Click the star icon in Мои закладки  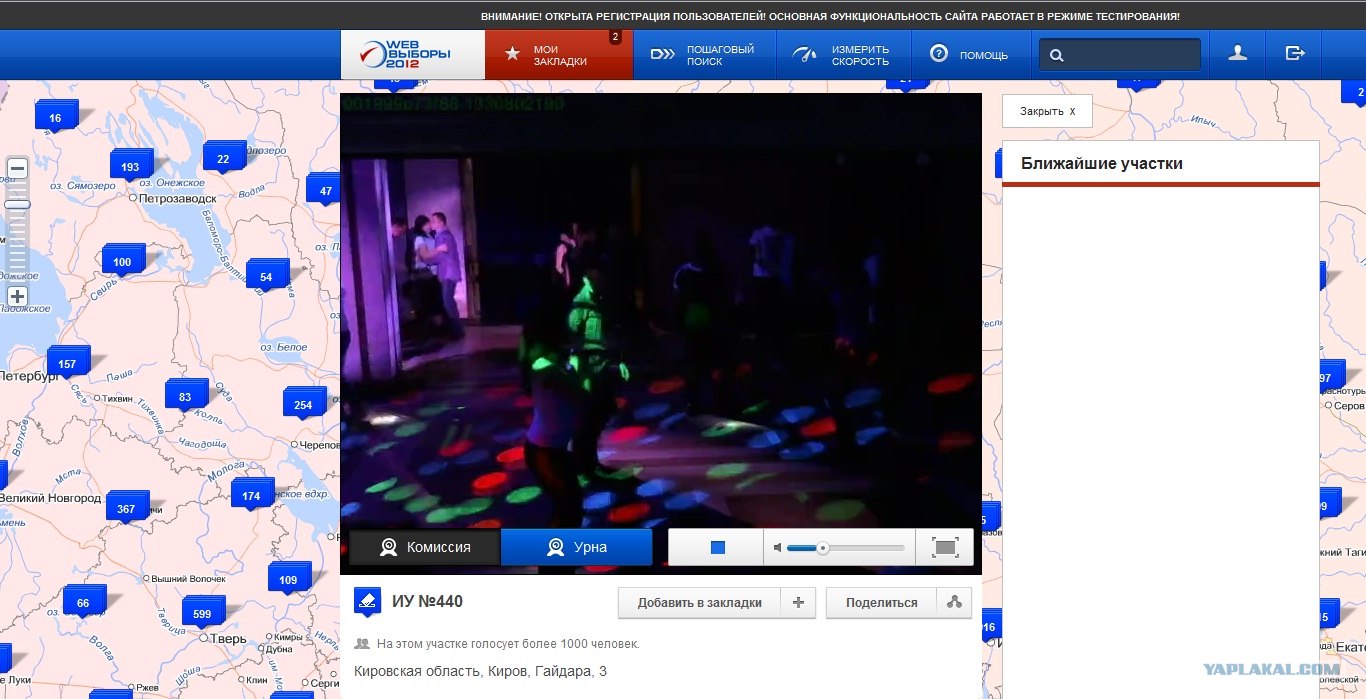pyautogui.click(x=512, y=54)
